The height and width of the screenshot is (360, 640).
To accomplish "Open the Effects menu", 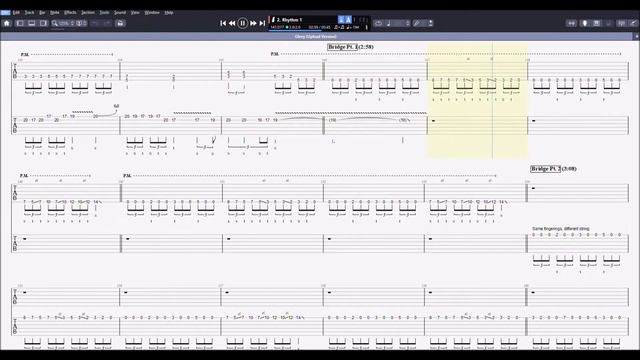I will (x=70, y=13).
